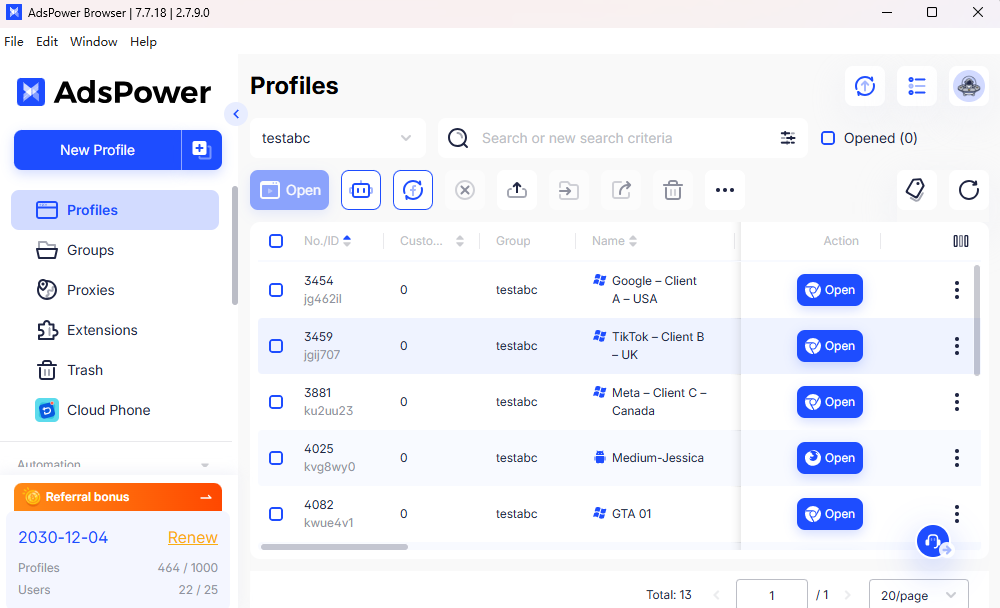Open the 20/page pagination dropdown

coord(918,595)
